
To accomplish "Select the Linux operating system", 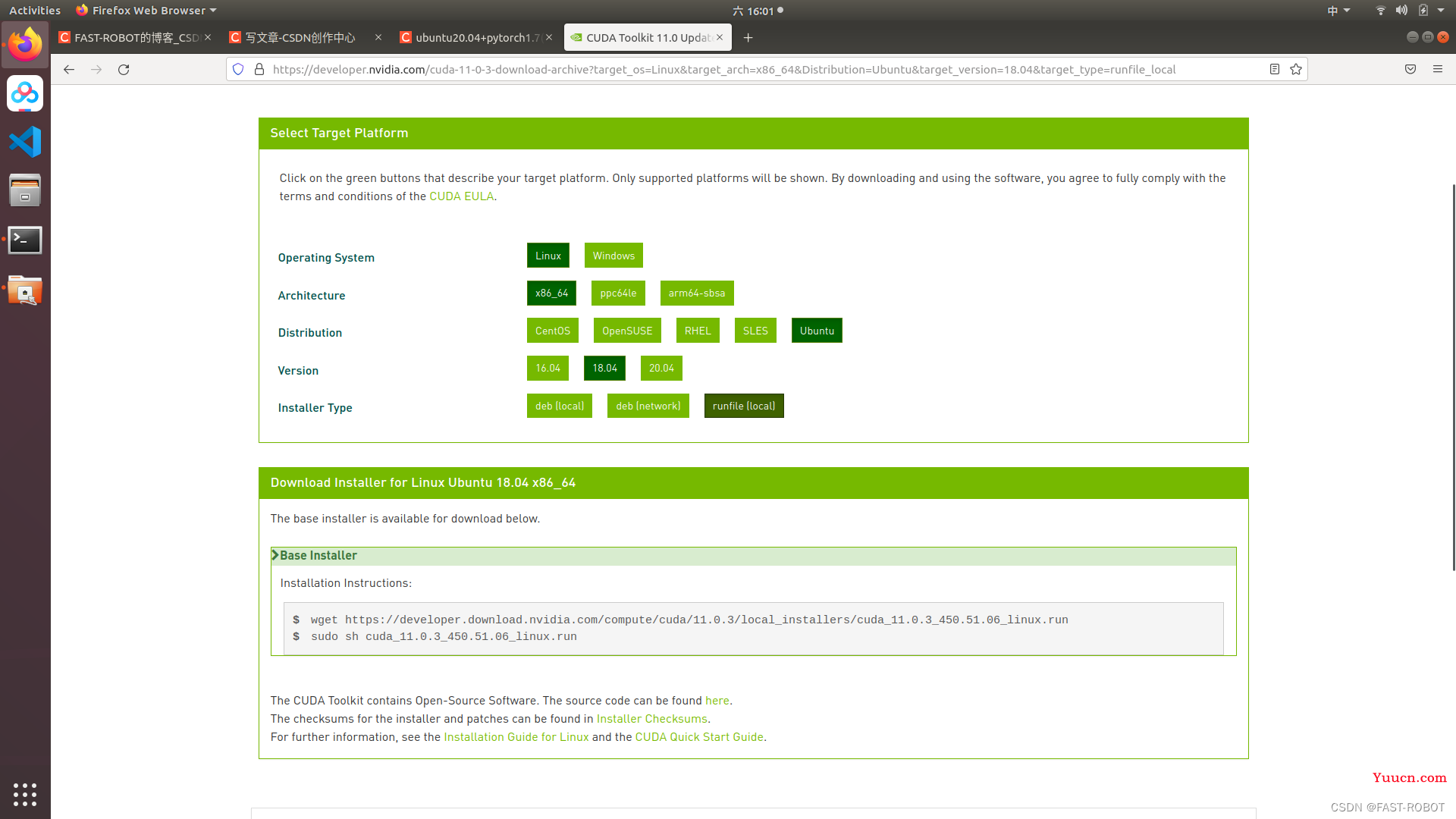I will [548, 256].
